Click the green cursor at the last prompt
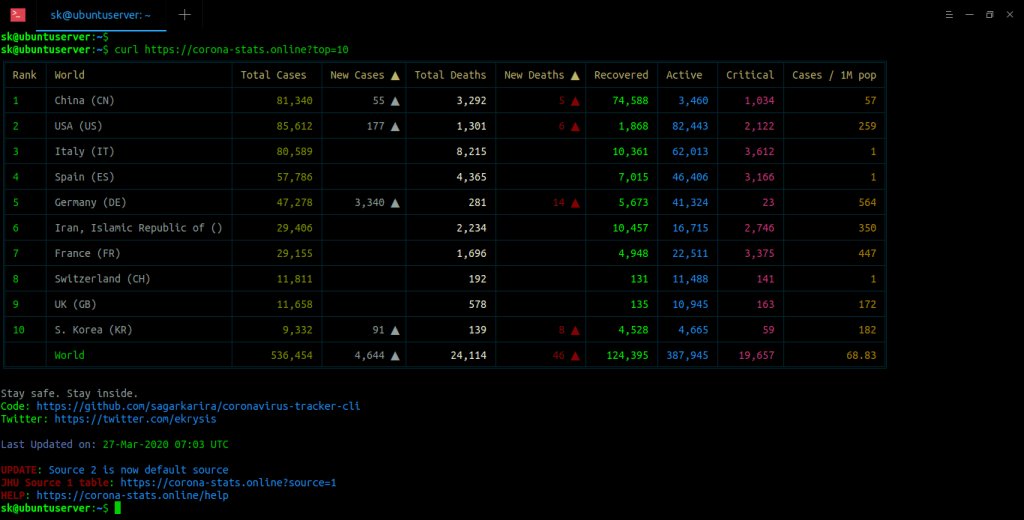1024x520 pixels. pyautogui.click(x=117, y=509)
